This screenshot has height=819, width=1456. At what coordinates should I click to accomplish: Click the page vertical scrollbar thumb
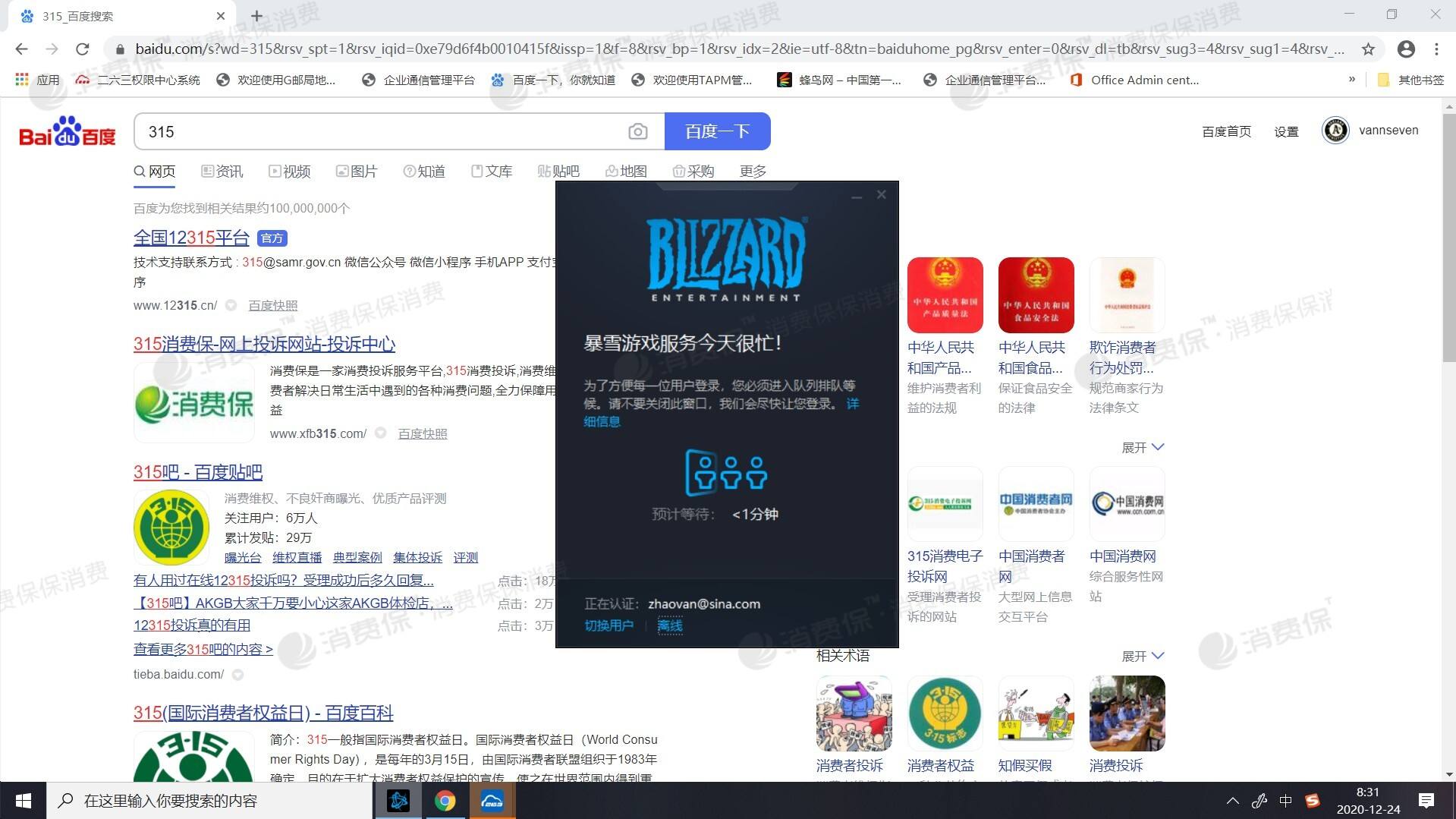click(x=1449, y=238)
